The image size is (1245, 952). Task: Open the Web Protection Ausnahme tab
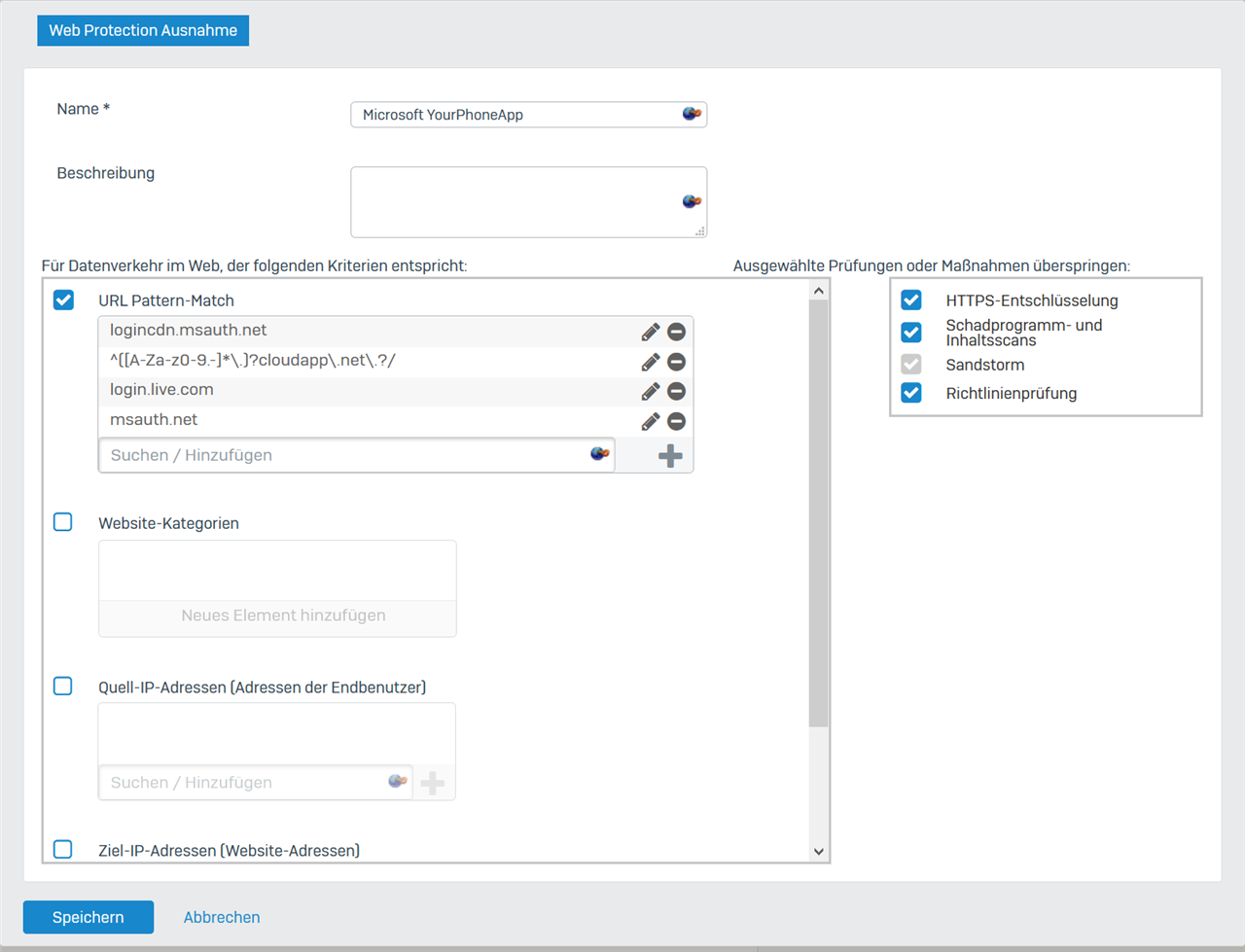(x=143, y=30)
